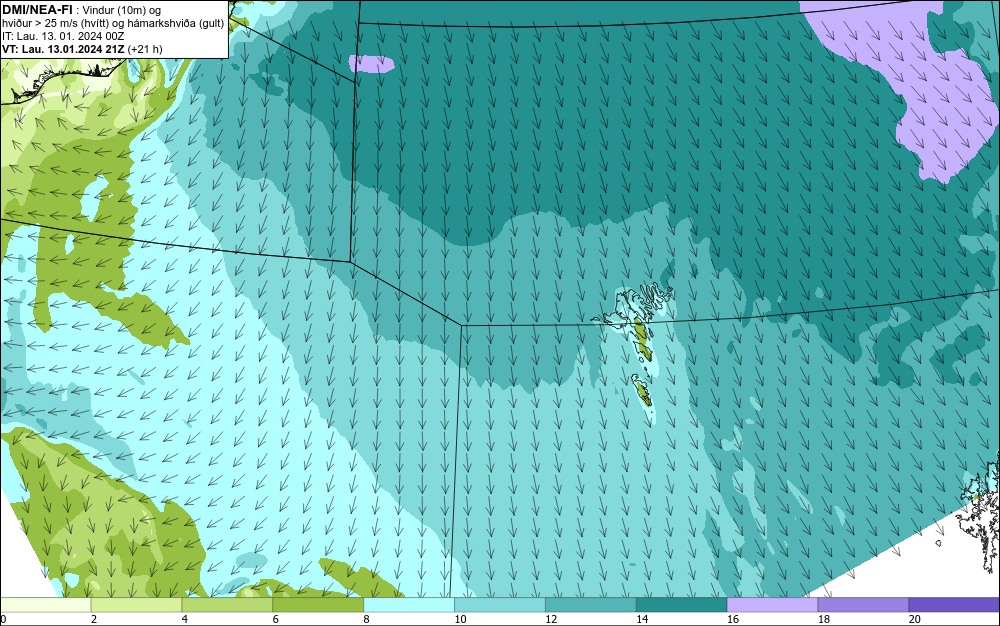Click the southern Faroe island (Suðuroy) green area
Image resolution: width=1000 pixels, height=626 pixels.
pos(642,391)
